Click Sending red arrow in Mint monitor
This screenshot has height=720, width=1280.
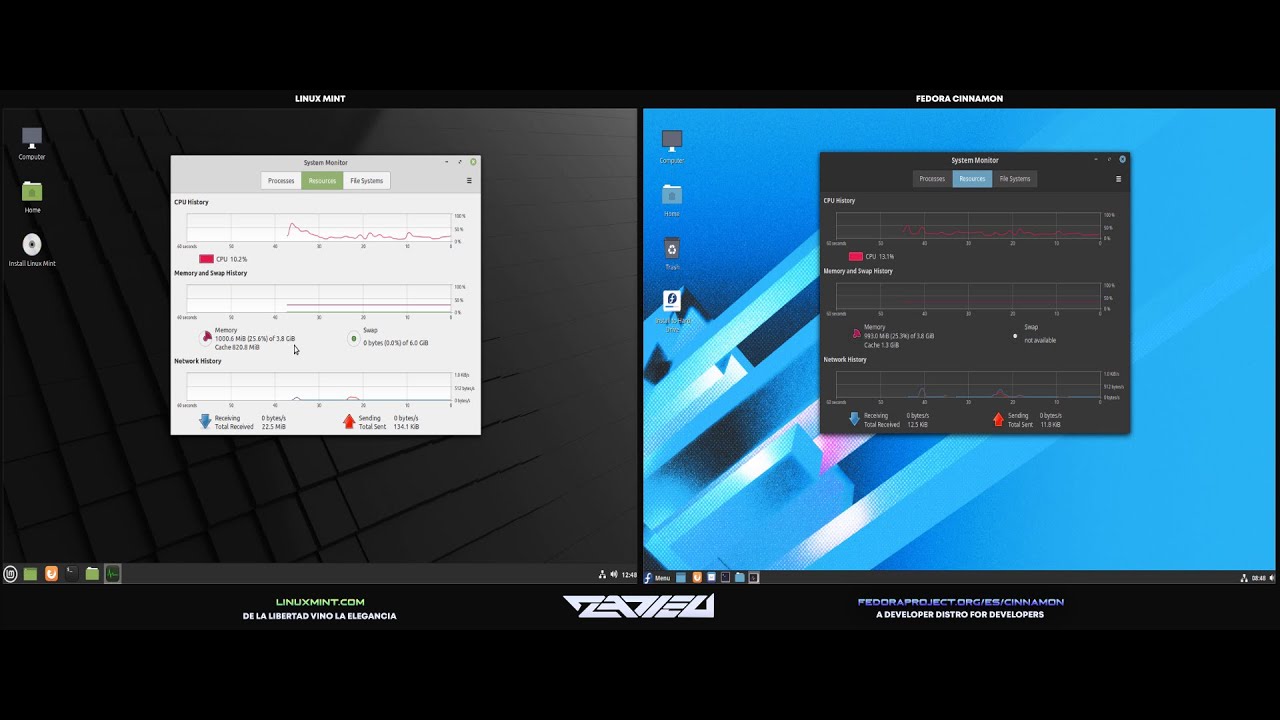[349, 422]
